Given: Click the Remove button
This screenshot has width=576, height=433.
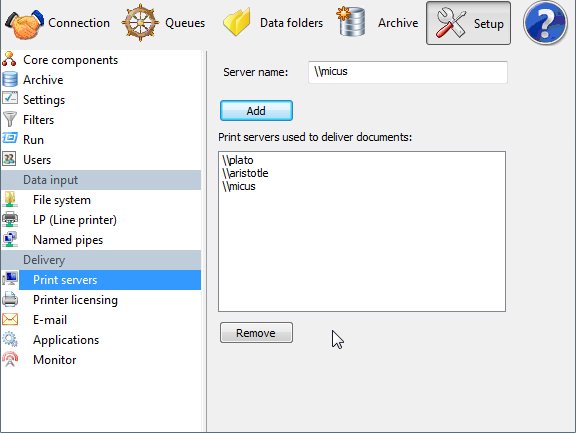Looking at the screenshot, I should (x=256, y=333).
